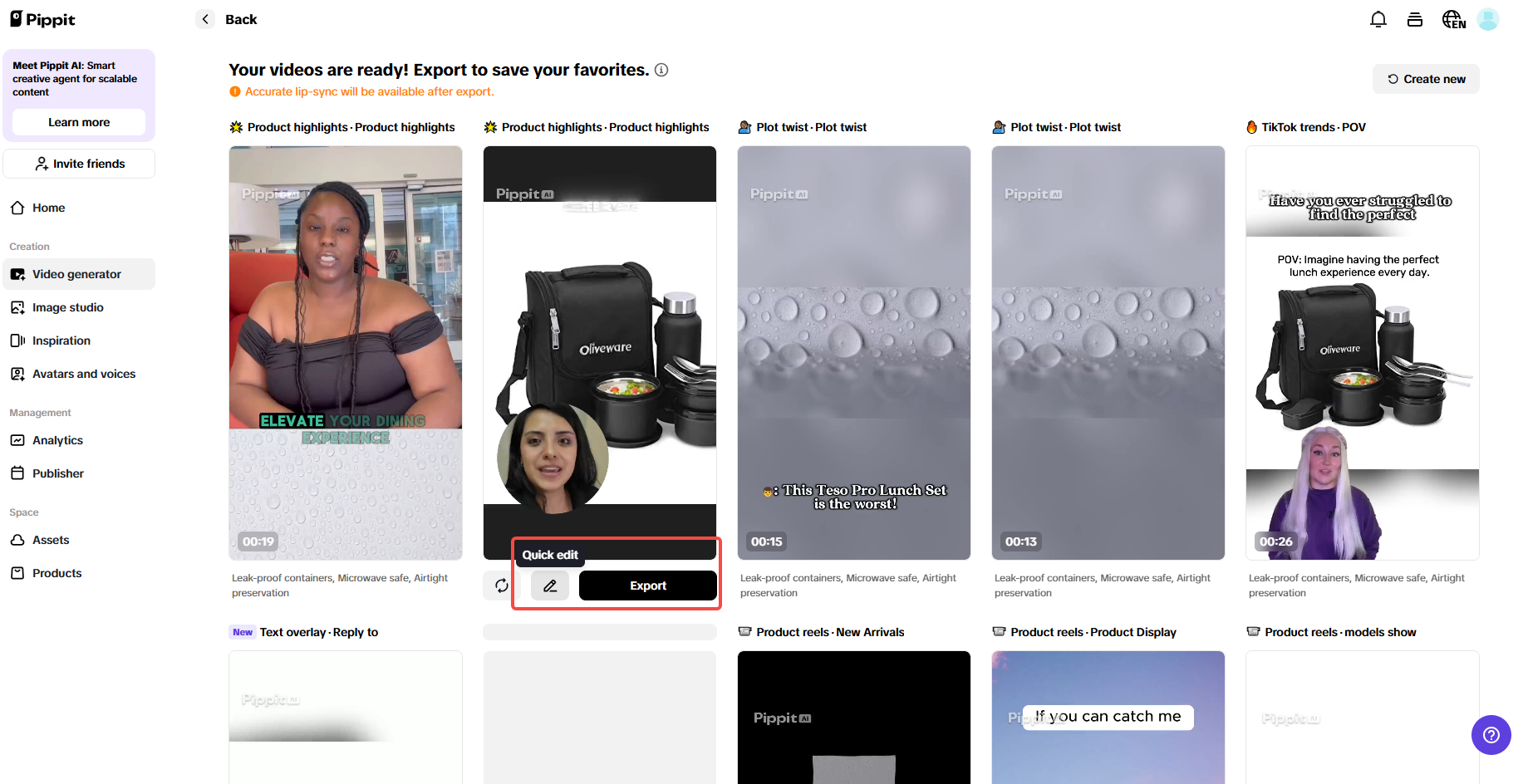Click the Image studio icon

click(17, 307)
